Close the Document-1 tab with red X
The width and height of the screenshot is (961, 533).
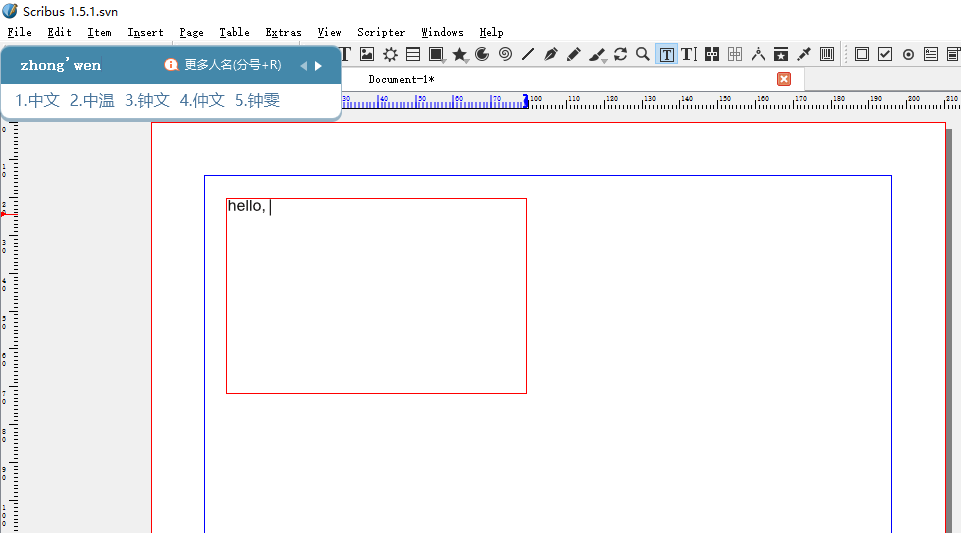coord(784,79)
